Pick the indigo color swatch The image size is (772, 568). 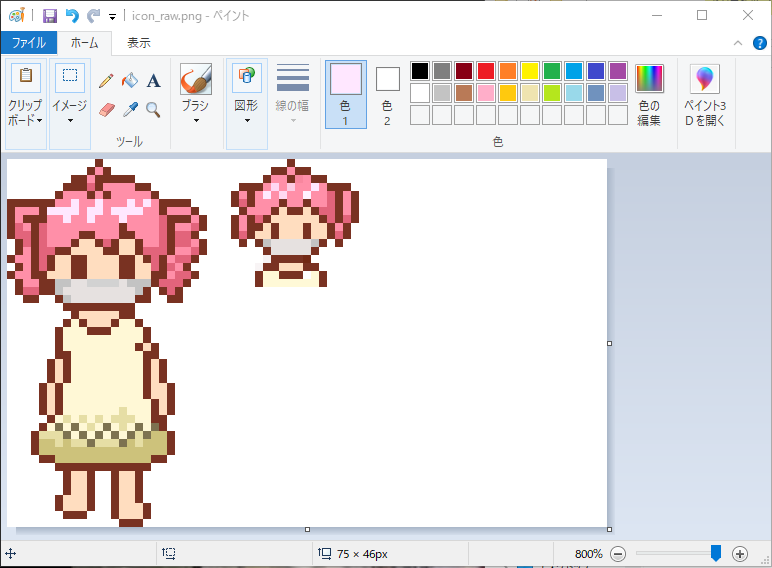click(596, 71)
